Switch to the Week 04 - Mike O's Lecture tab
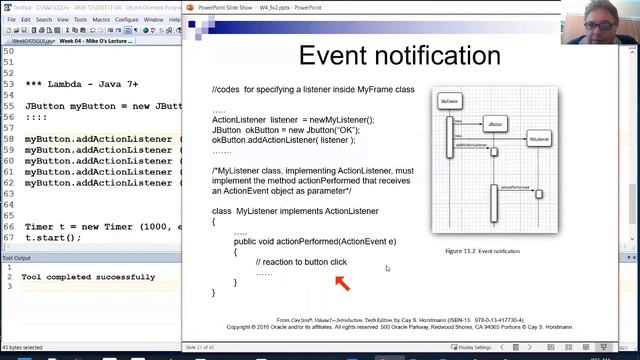640x360 pixels. 96,41
